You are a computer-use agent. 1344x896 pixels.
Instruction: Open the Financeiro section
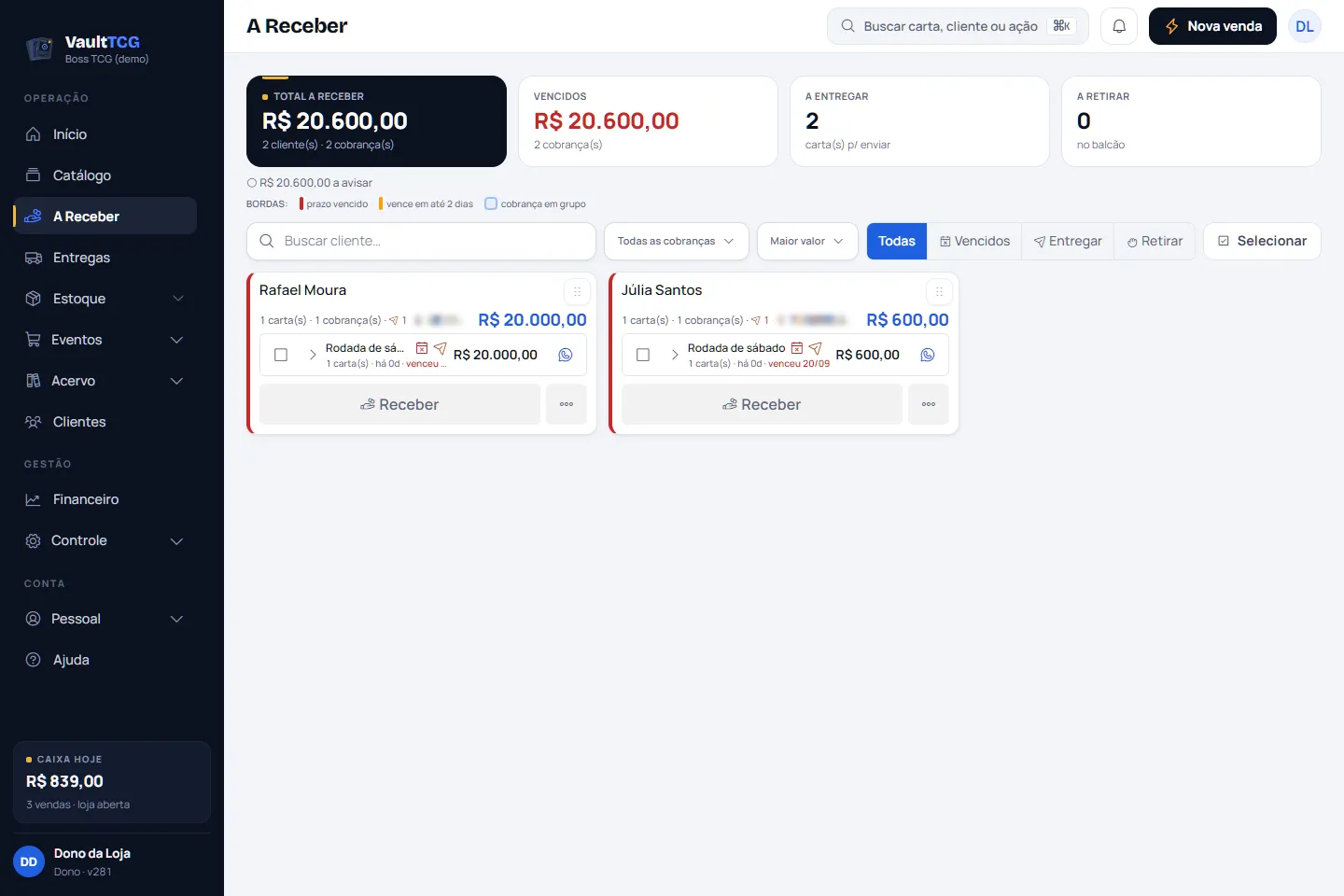(105, 499)
